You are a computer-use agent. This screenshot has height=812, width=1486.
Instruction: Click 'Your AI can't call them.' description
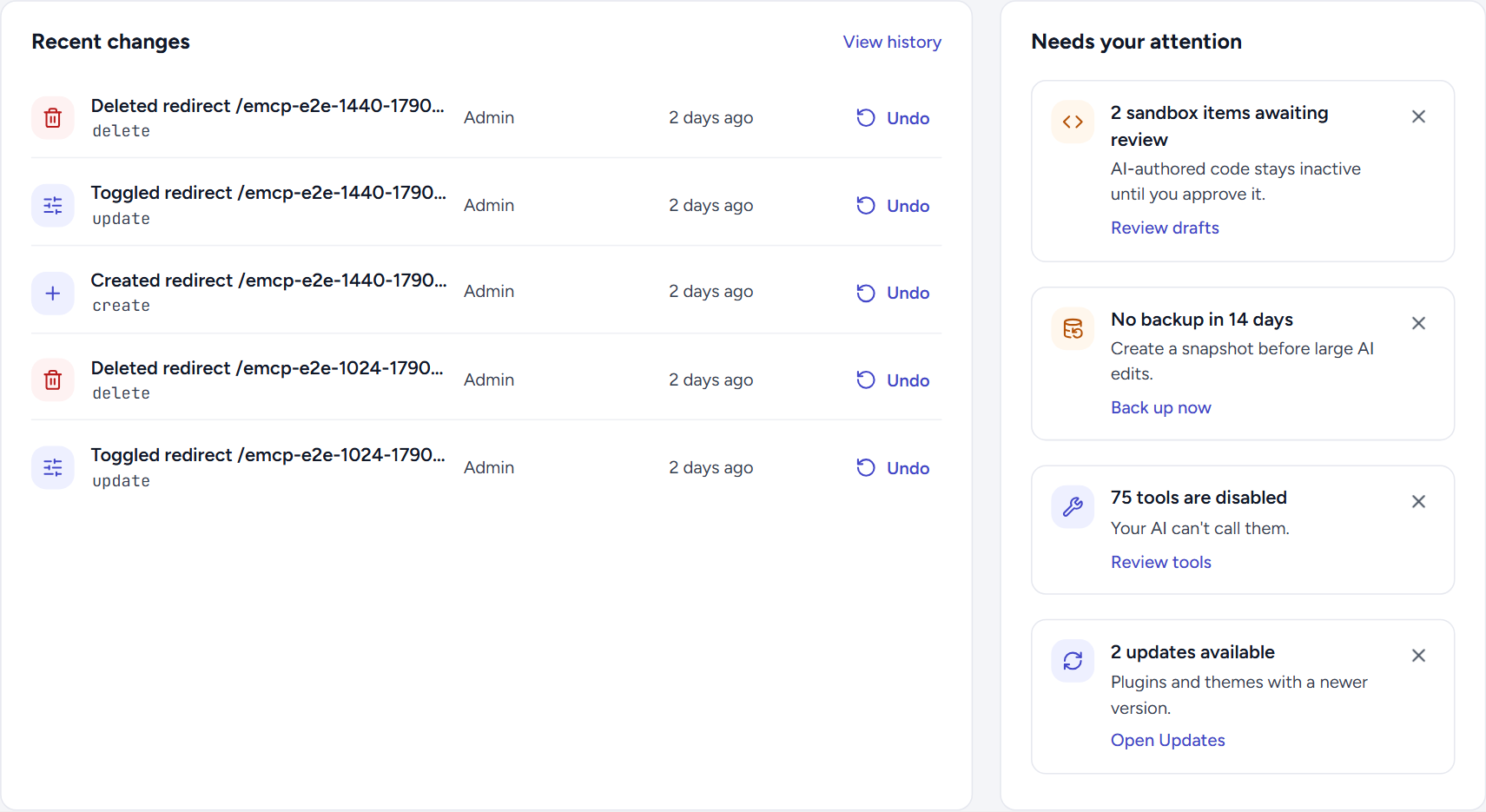point(1199,529)
